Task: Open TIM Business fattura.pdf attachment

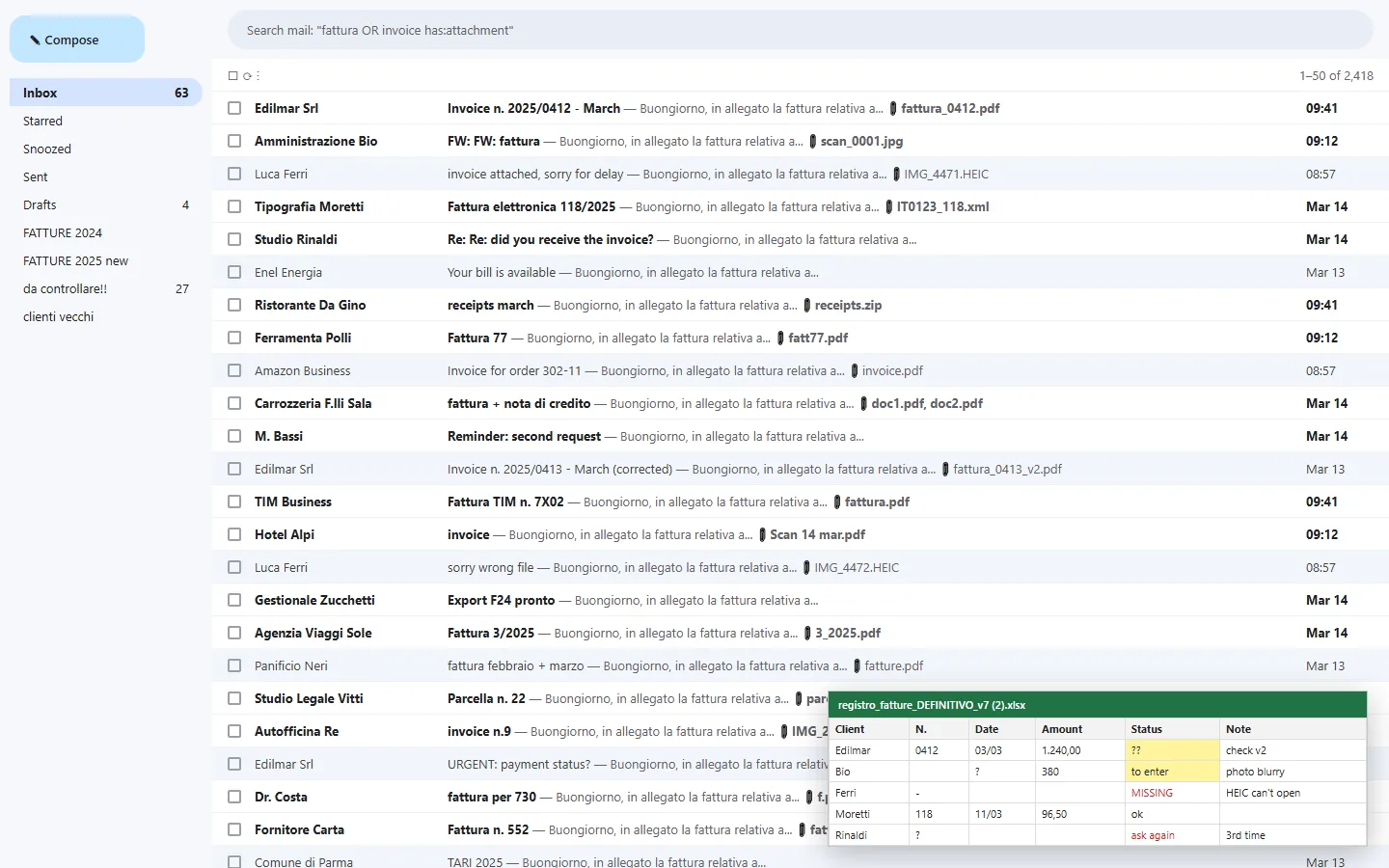Action: click(x=871, y=502)
